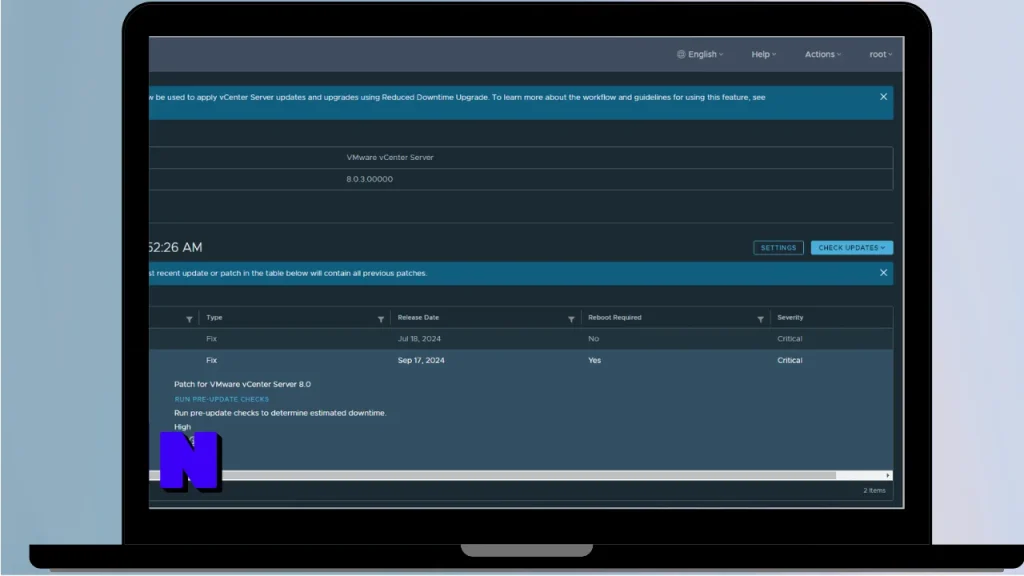Dismiss the Reduced Downtime Upgrade banner
This screenshot has width=1024, height=576.
(x=884, y=97)
